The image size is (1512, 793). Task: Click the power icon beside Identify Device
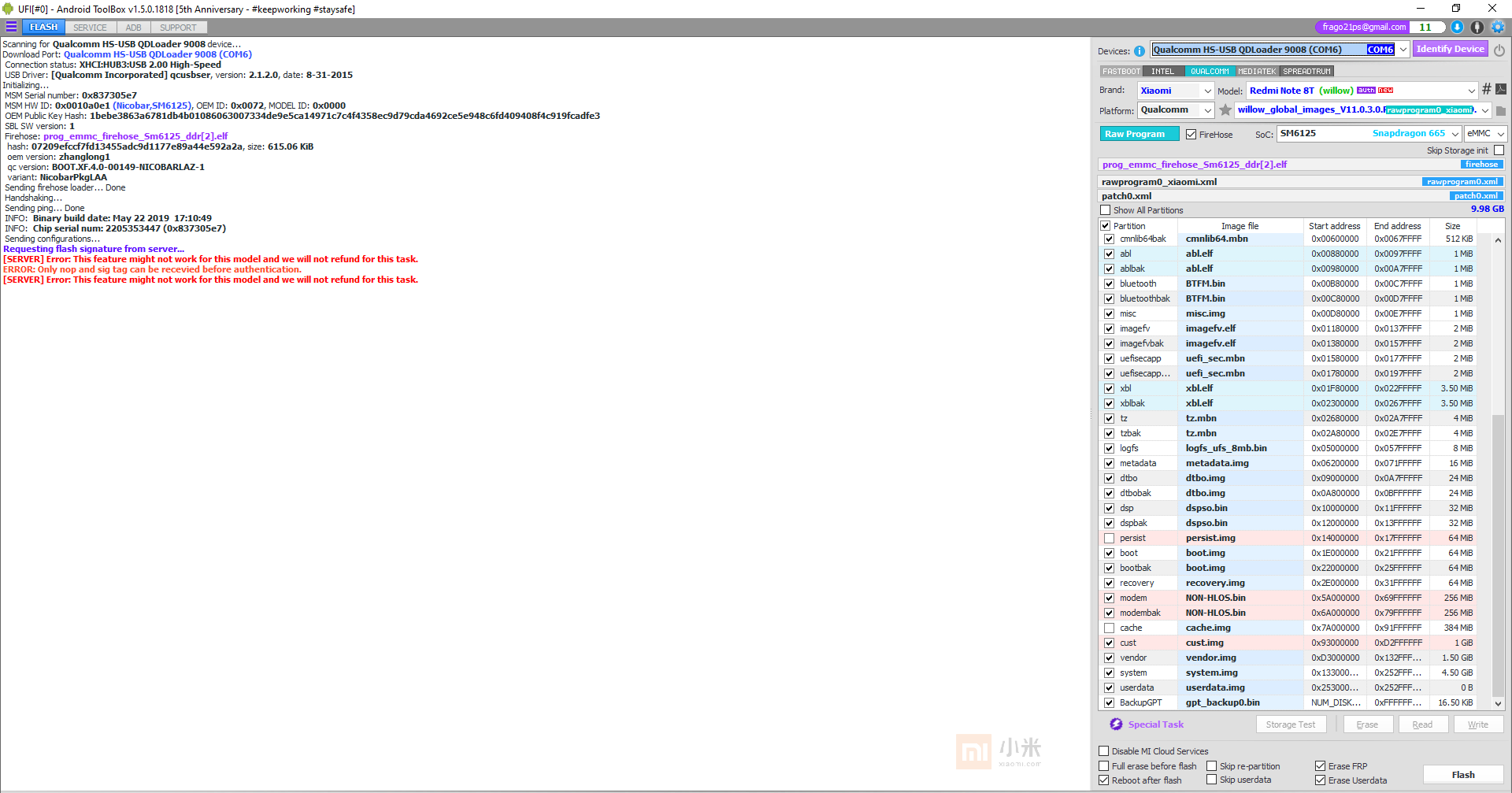(1499, 50)
